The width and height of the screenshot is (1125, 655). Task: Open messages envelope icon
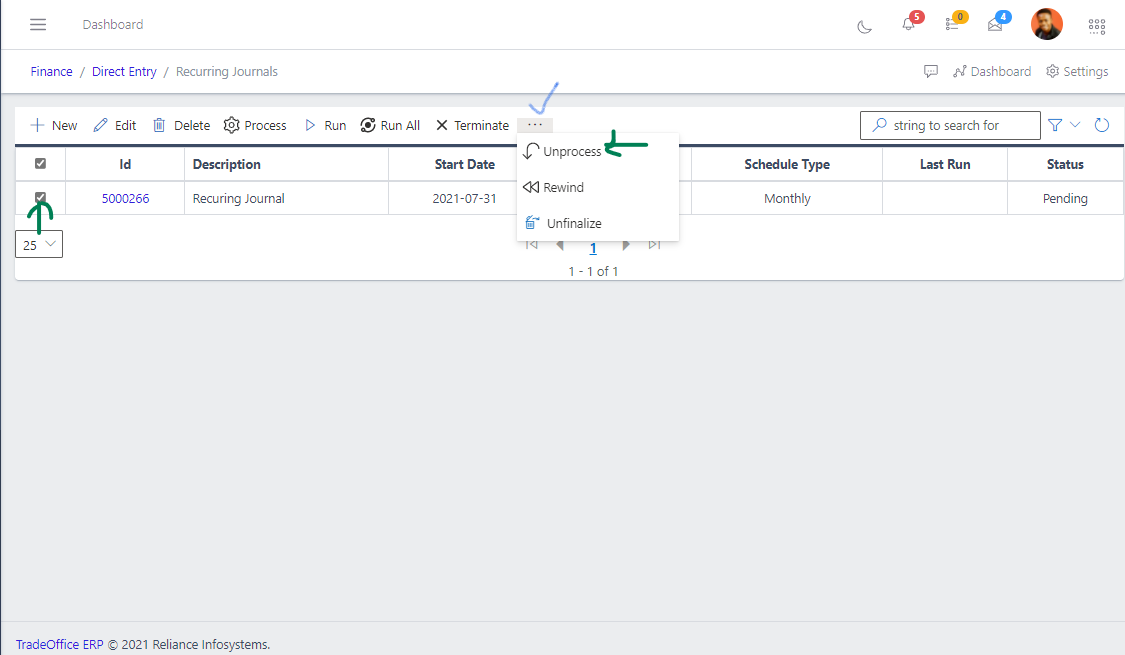tap(995, 24)
